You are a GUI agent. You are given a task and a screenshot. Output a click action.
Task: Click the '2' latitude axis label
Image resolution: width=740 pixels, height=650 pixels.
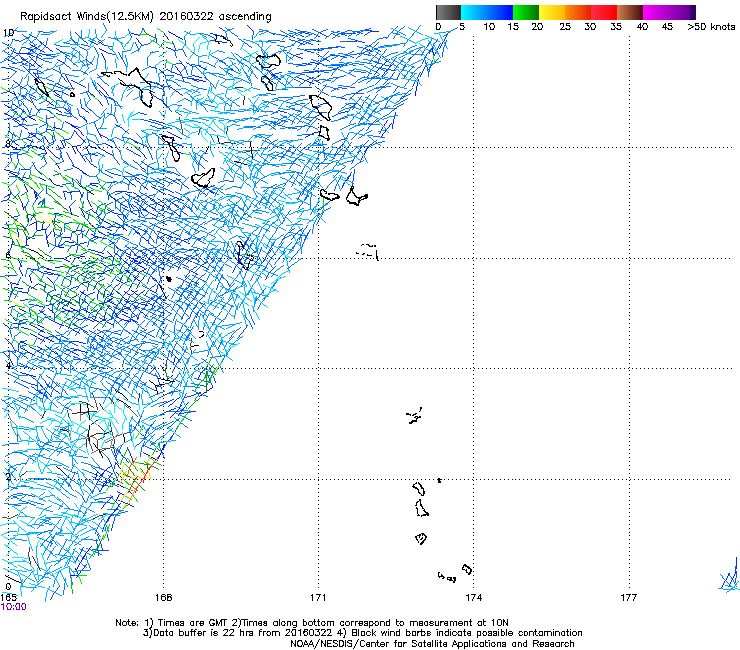point(8,477)
